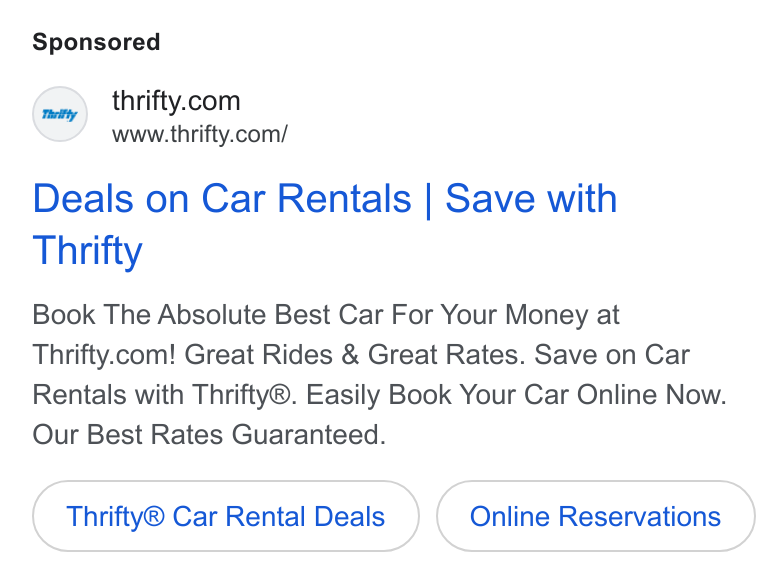760x584 pixels.
Task: Open the thrifty.com site name
Action: (x=176, y=101)
